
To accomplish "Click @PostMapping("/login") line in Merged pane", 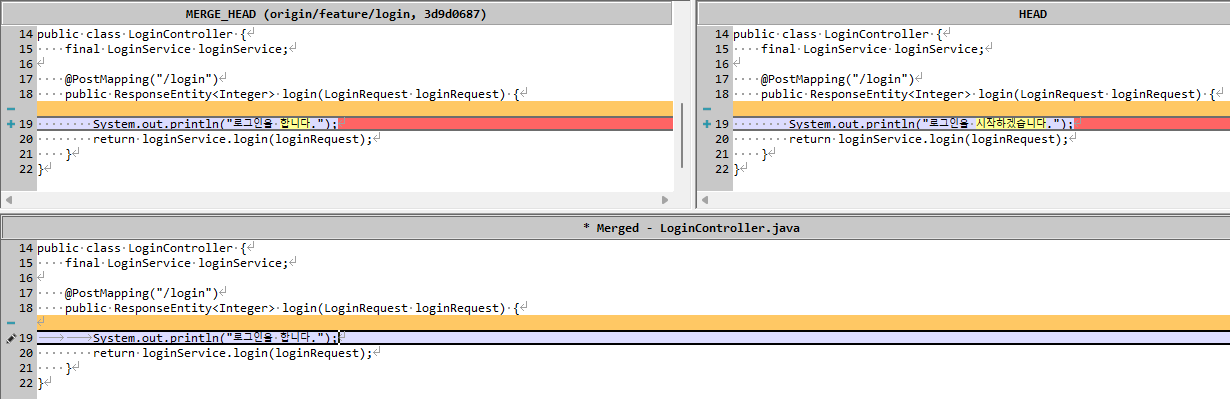I will point(142,293).
